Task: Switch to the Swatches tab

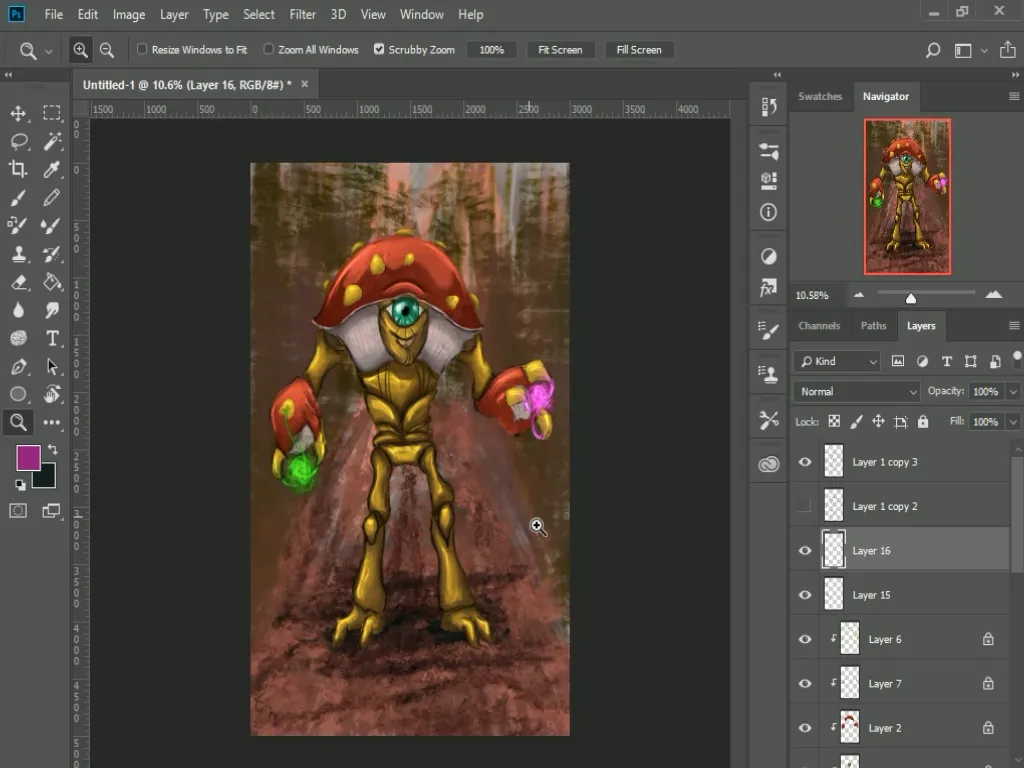Action: (x=820, y=96)
